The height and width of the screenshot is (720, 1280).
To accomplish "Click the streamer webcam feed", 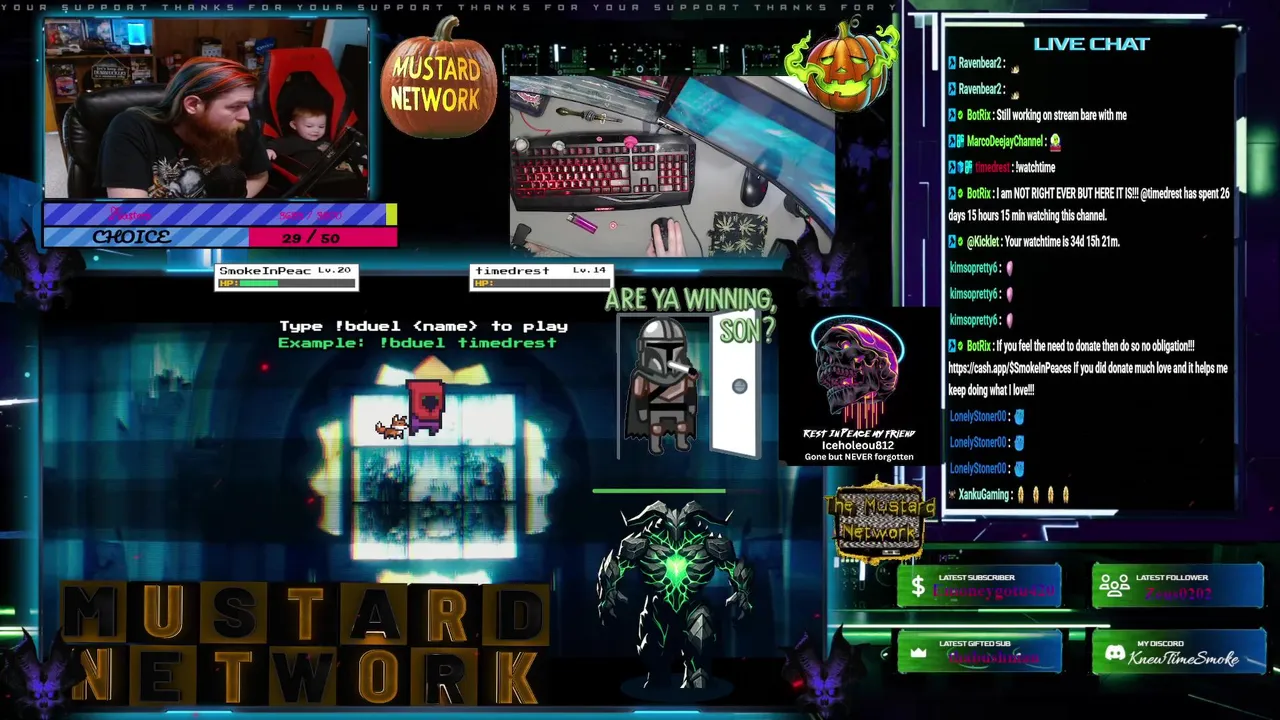I will 207,110.
